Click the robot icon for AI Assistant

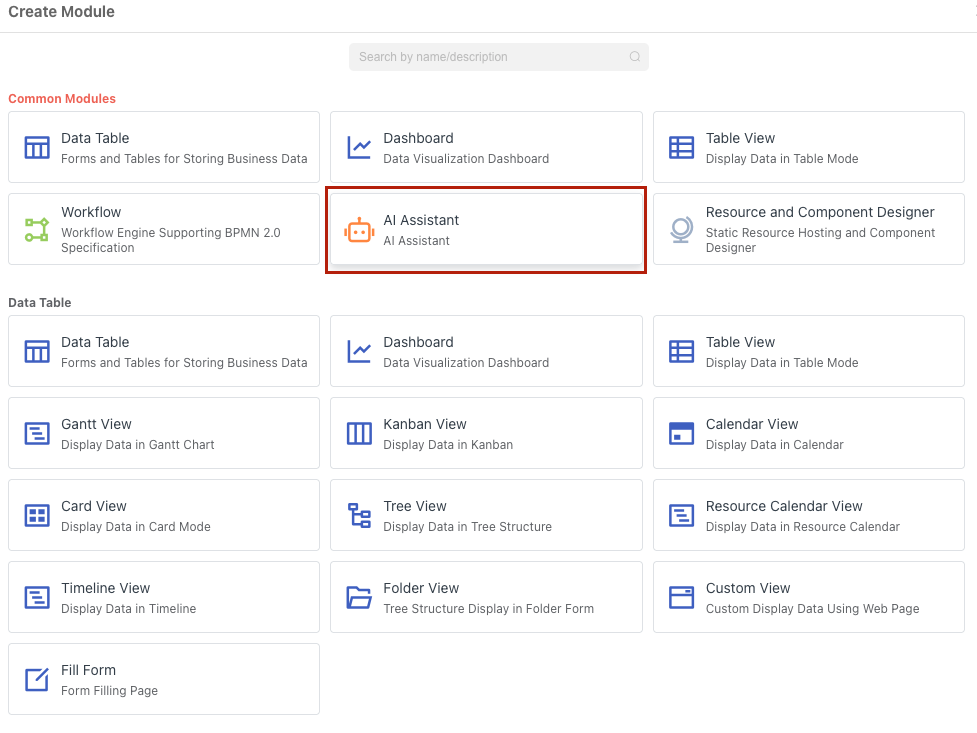pos(359,230)
